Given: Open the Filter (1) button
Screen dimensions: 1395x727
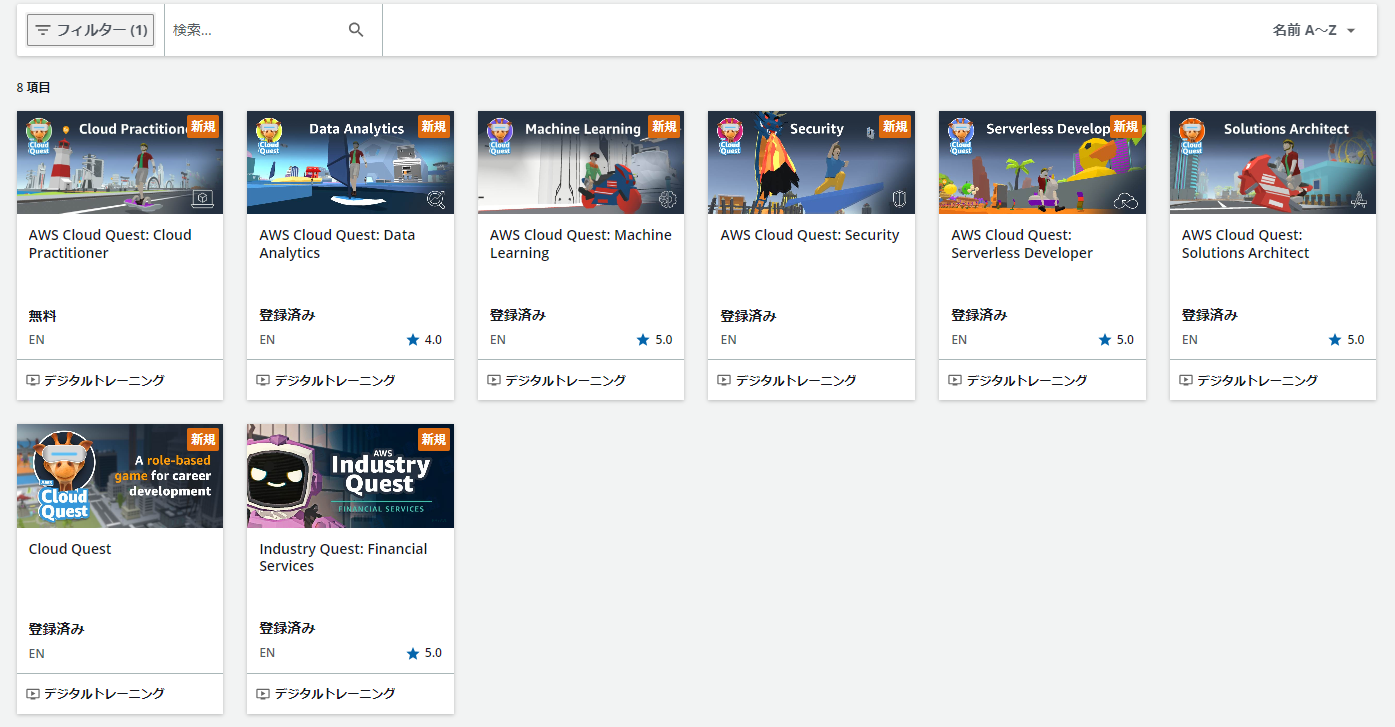Looking at the screenshot, I should [x=90, y=30].
